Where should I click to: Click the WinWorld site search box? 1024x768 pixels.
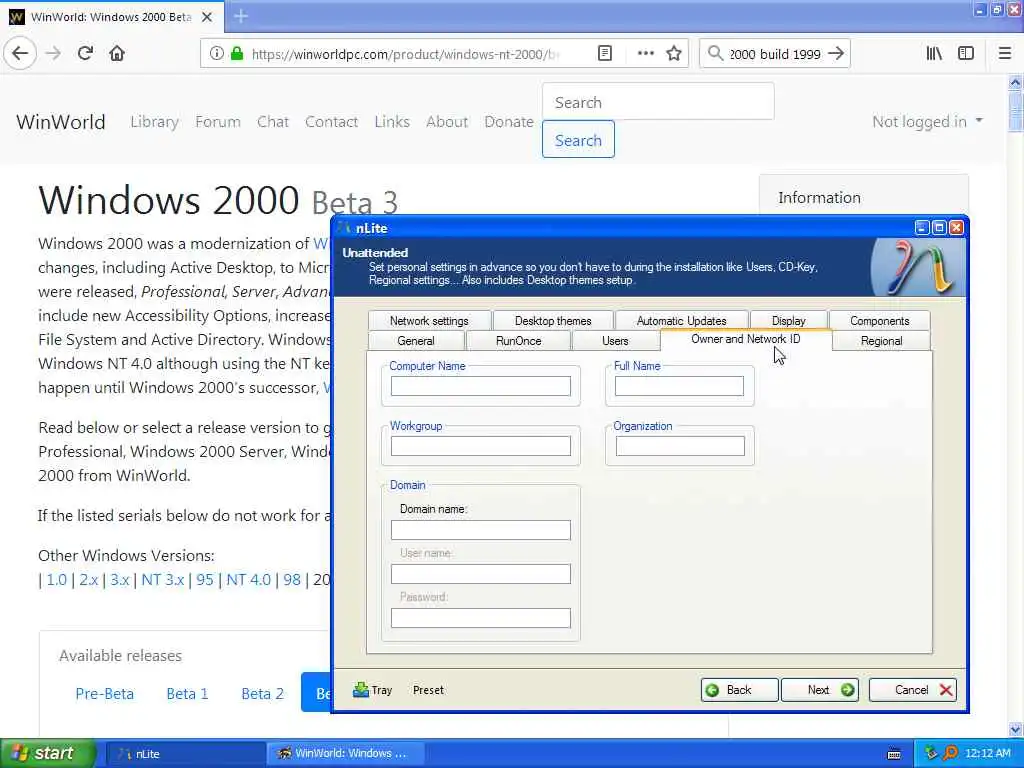click(658, 102)
